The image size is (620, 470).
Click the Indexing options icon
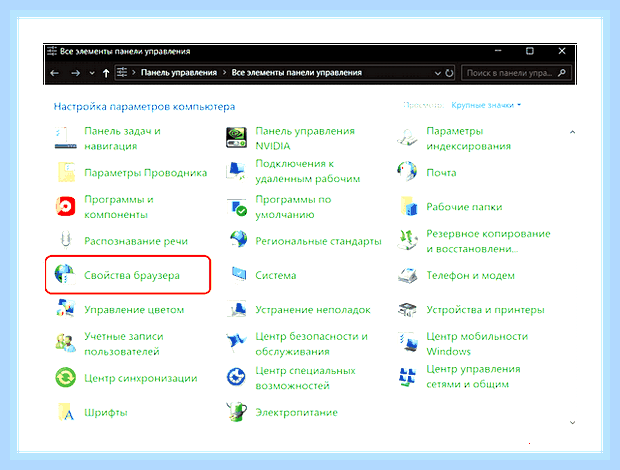point(407,138)
